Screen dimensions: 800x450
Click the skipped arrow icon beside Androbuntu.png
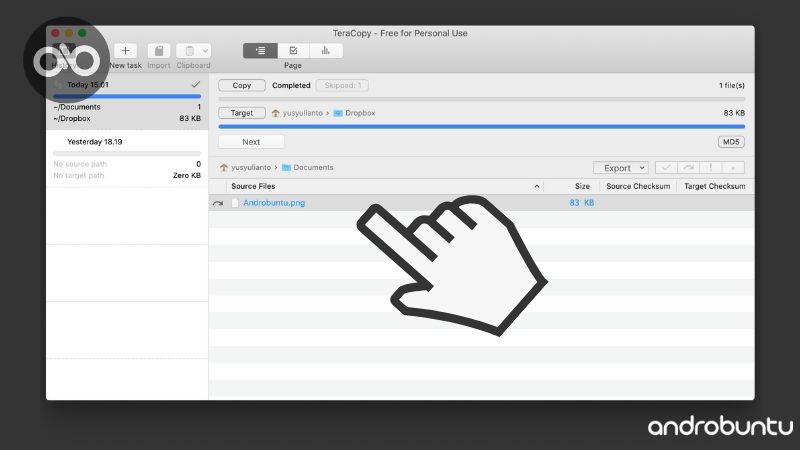tap(218, 203)
